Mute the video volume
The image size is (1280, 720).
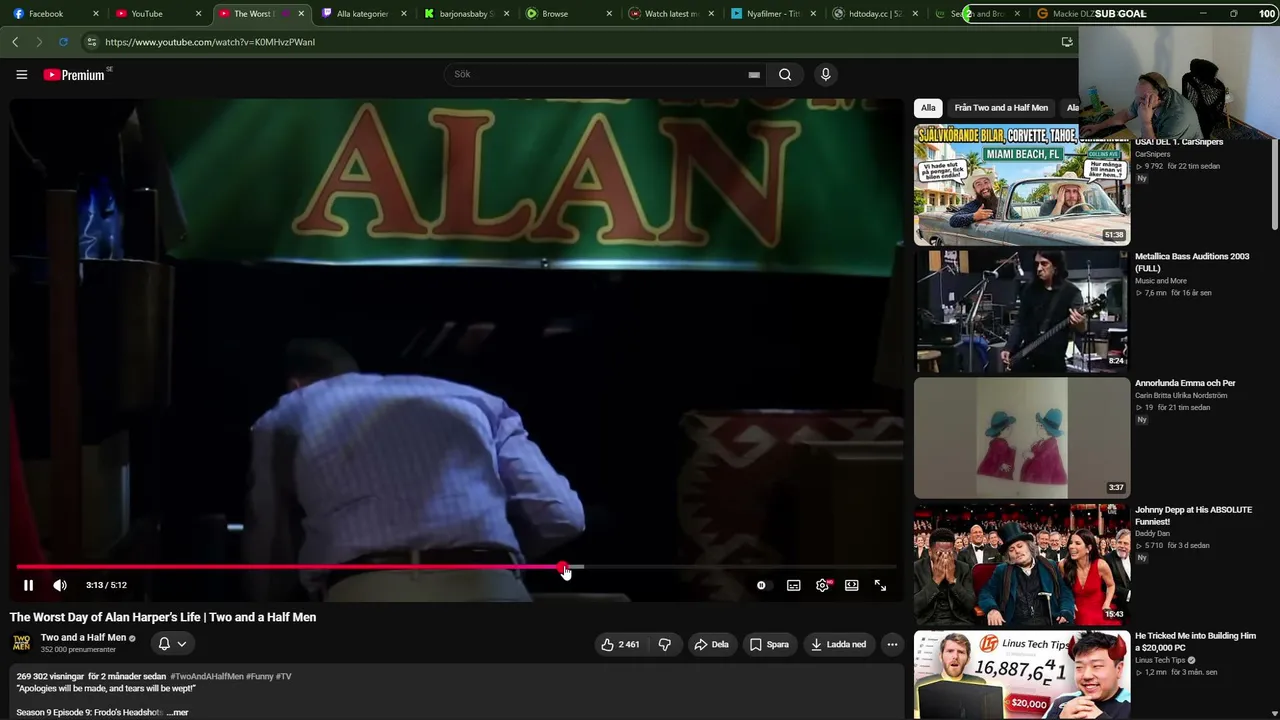click(60, 585)
